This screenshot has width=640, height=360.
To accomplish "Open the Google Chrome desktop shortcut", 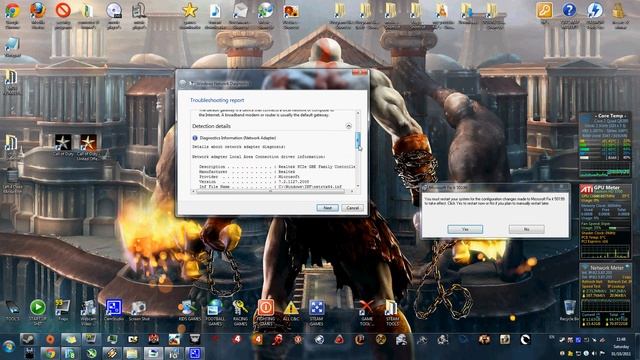I will pos(13,11).
